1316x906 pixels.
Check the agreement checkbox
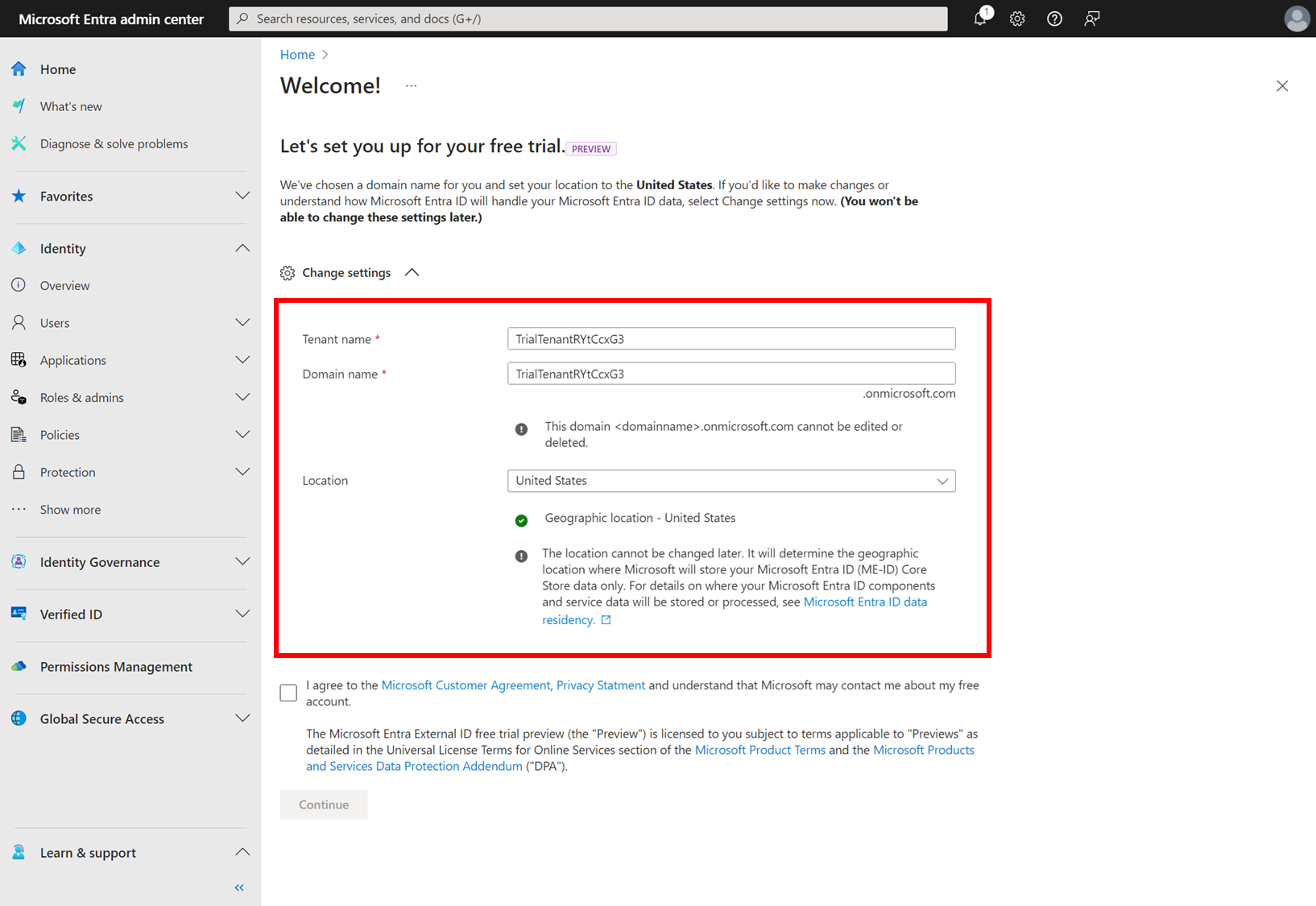tap(288, 693)
